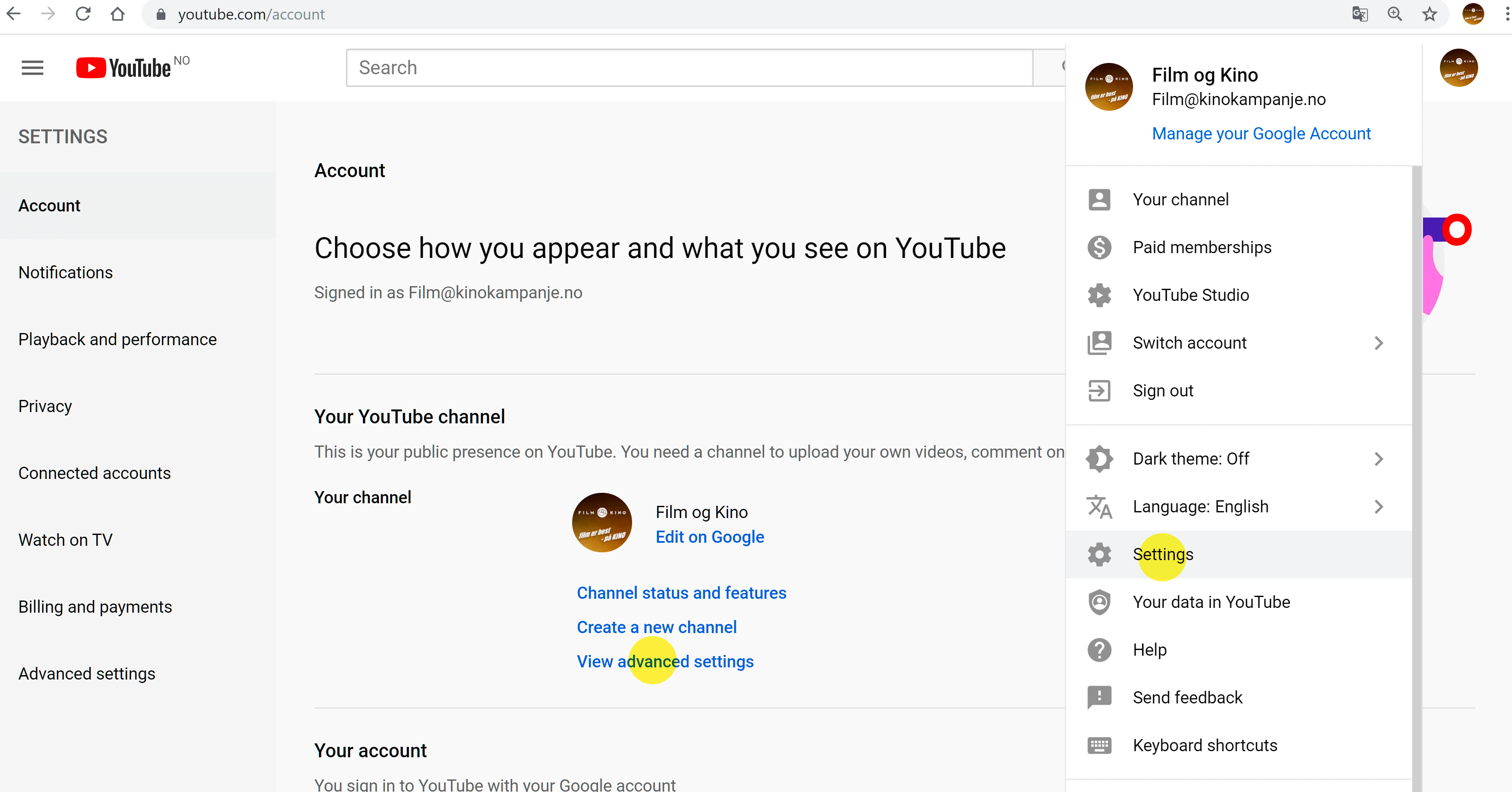
Task: Click the Help question mark icon
Action: pos(1099,650)
